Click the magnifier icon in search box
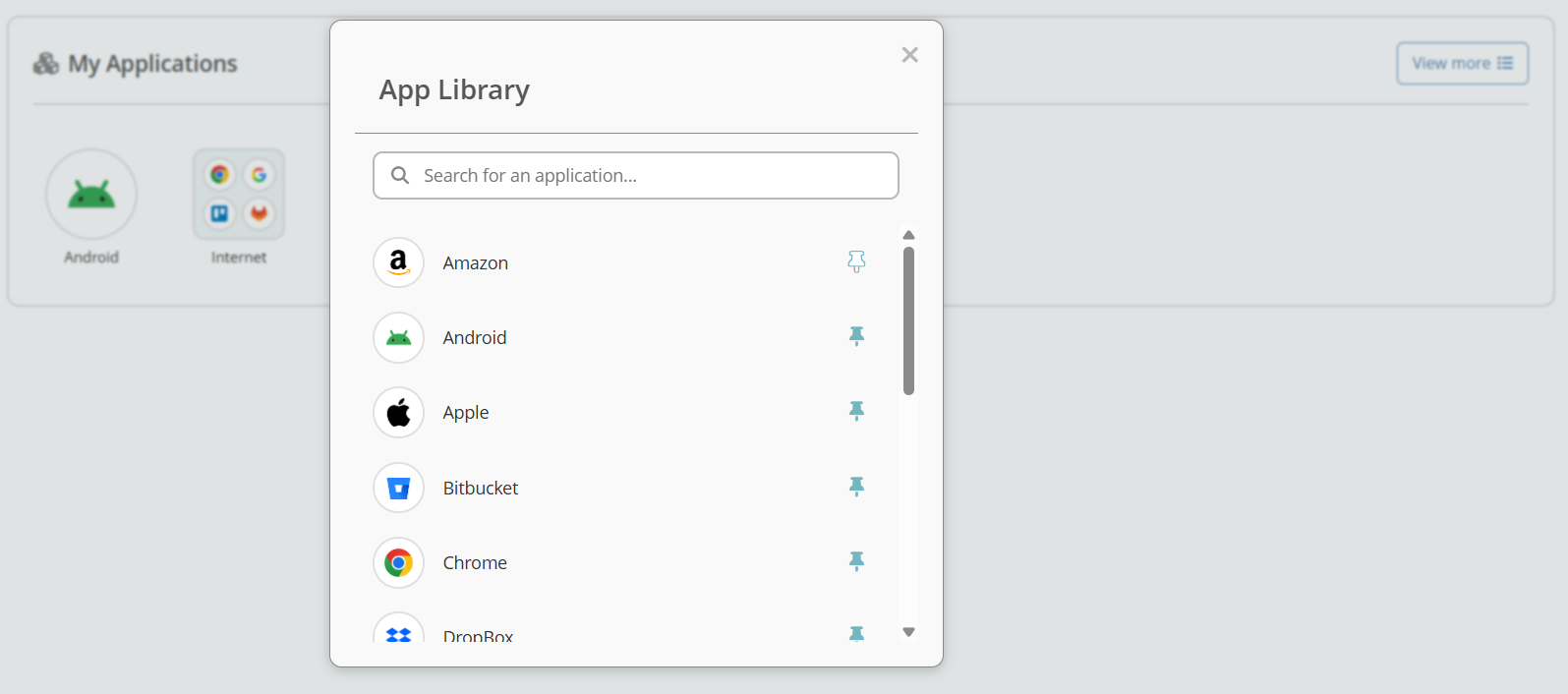The height and width of the screenshot is (694, 1568). [x=400, y=175]
